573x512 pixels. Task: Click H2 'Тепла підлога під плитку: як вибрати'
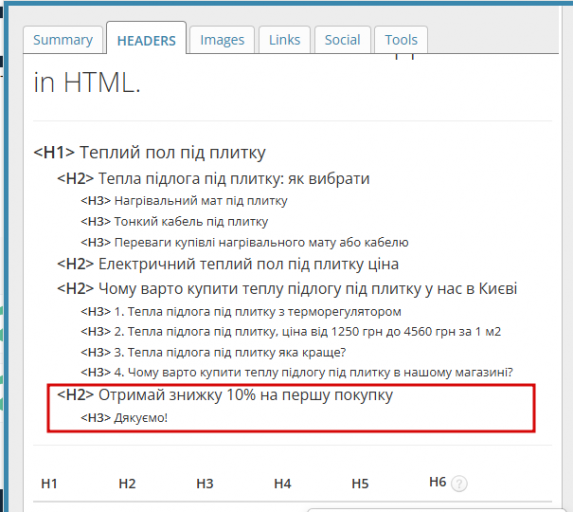click(213, 179)
